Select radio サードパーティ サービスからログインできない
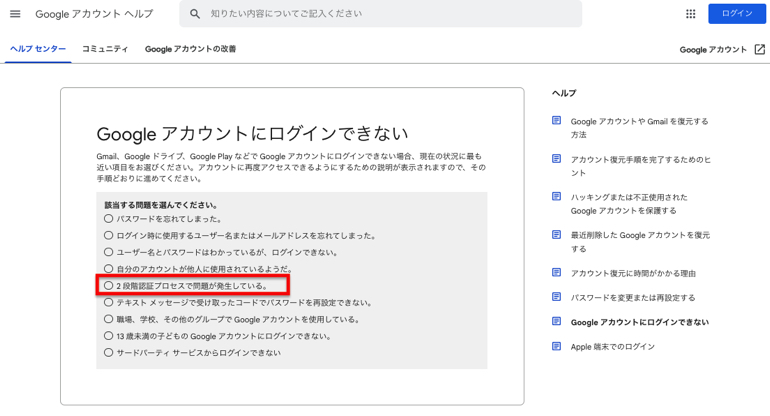Viewport: 770px width, 416px height. 109,352
